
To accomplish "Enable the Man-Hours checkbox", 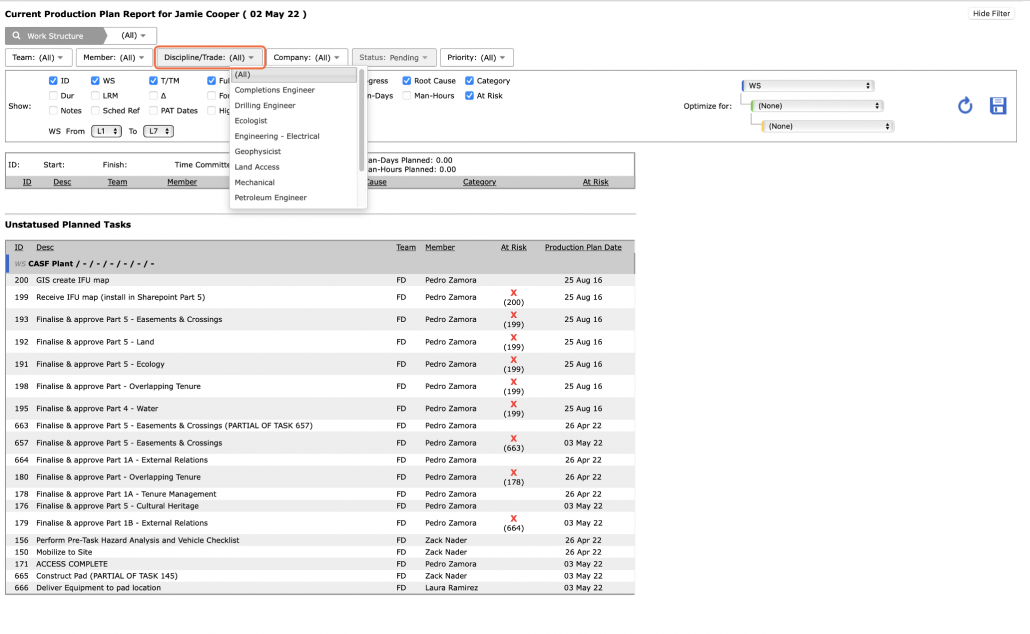I will coord(407,96).
